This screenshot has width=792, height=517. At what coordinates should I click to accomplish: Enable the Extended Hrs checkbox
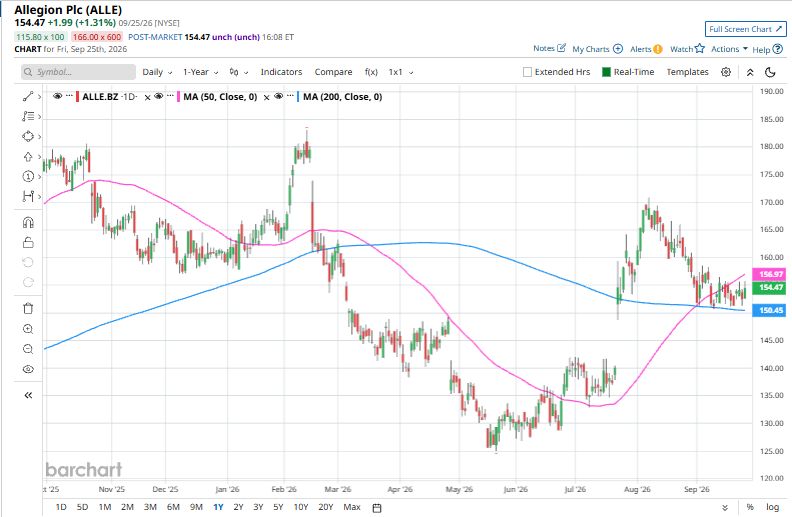click(x=527, y=72)
